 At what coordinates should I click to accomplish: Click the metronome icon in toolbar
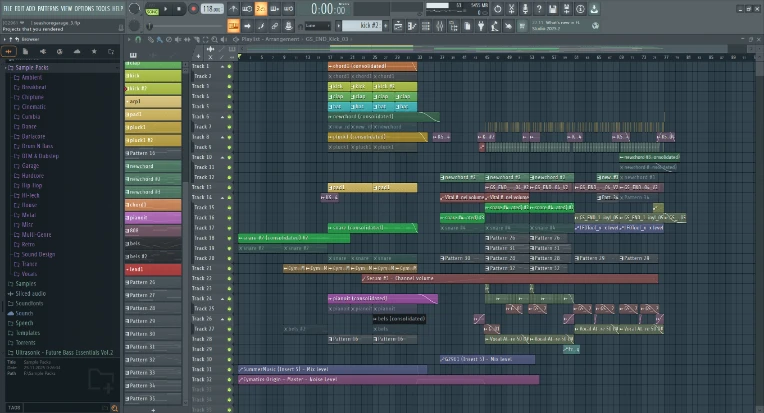click(233, 9)
